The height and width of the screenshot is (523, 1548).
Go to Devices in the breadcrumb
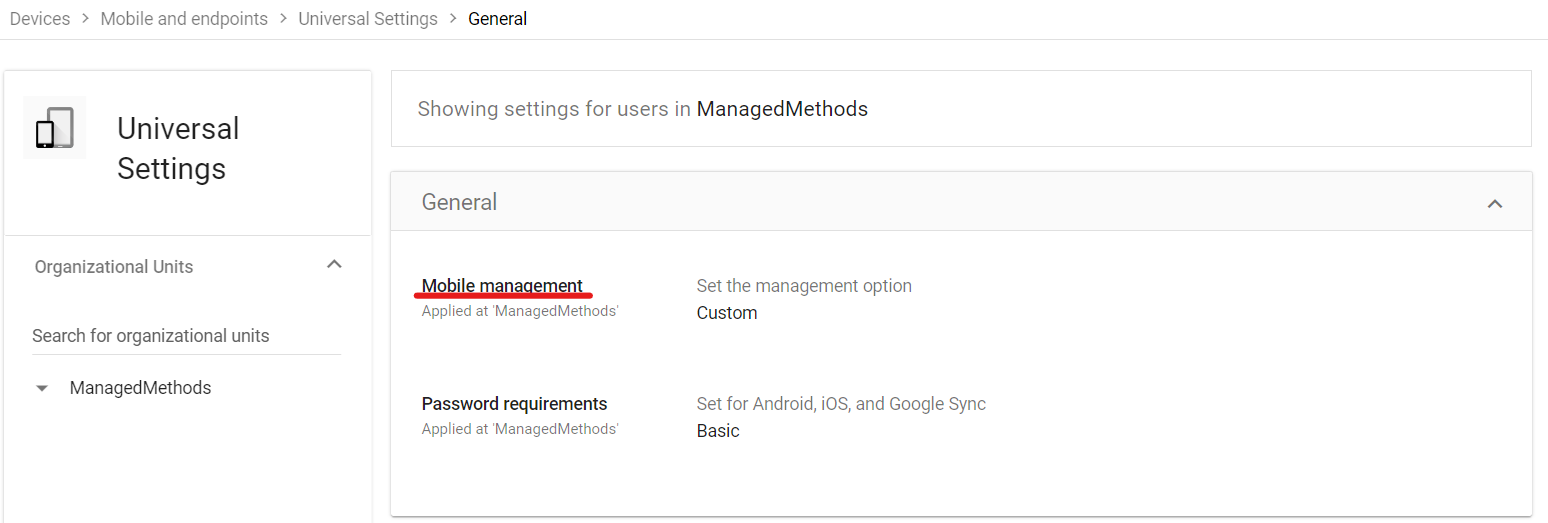[x=40, y=19]
